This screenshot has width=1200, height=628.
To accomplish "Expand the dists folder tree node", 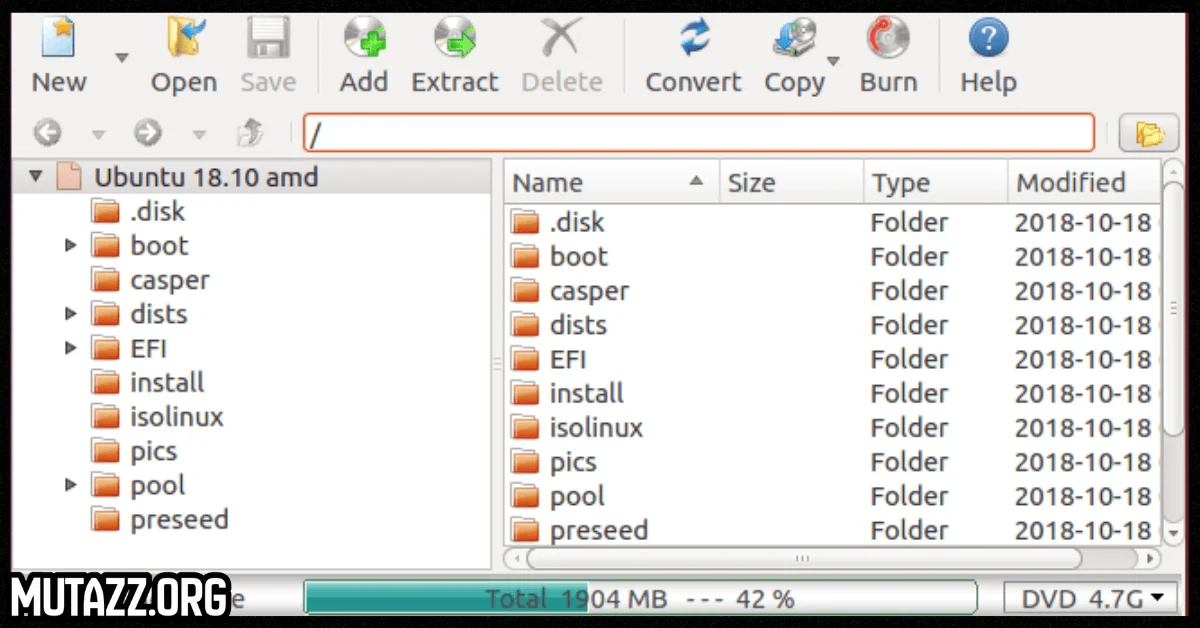I will coord(71,314).
